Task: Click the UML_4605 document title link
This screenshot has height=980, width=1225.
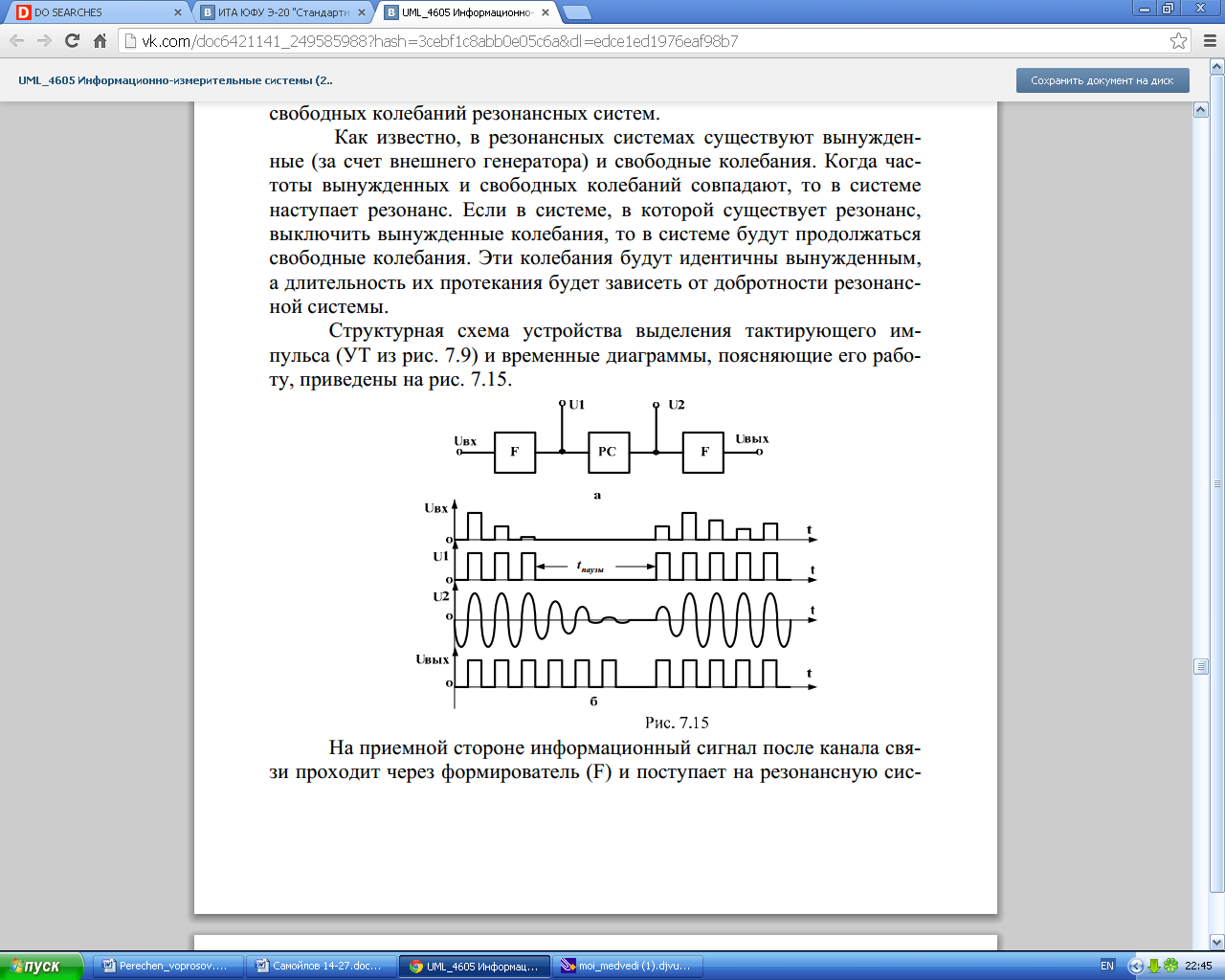Action: (175, 80)
